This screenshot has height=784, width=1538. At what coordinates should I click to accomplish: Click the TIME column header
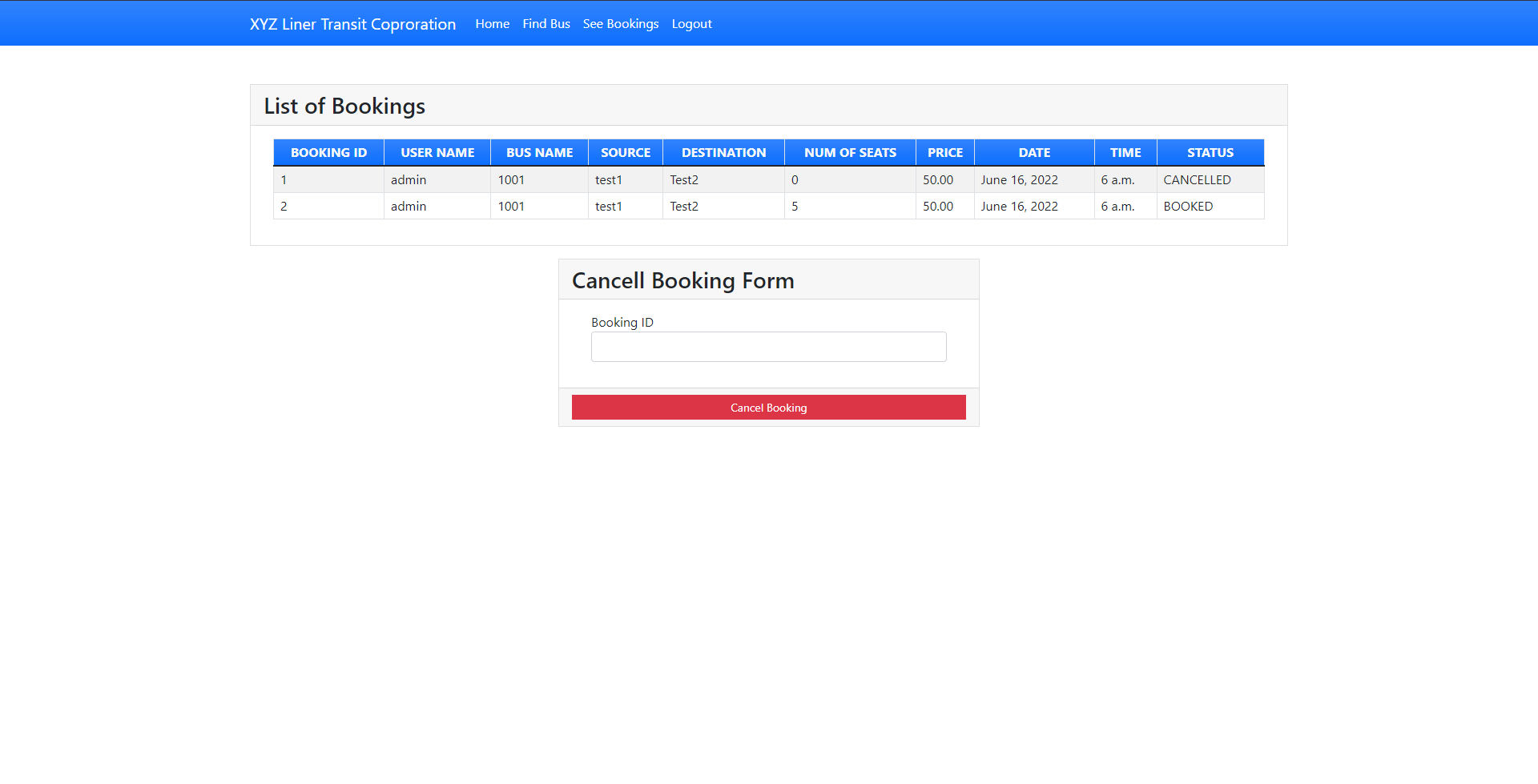1125,153
